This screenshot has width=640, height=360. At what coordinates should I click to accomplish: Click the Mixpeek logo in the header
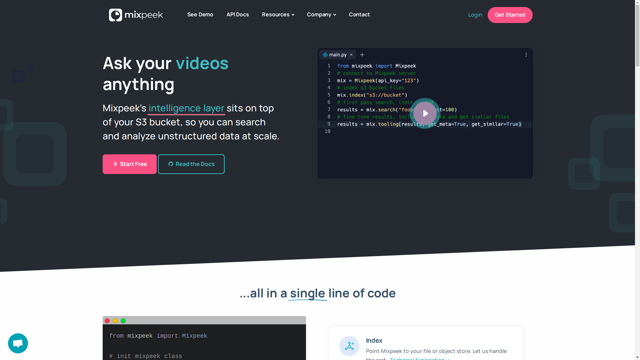point(136,15)
